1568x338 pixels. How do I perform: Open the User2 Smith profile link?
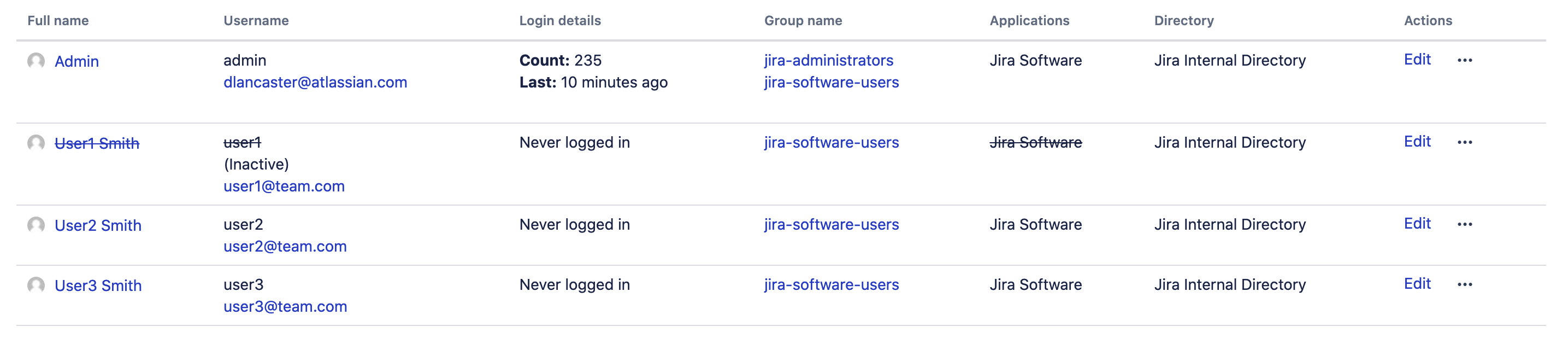point(98,226)
